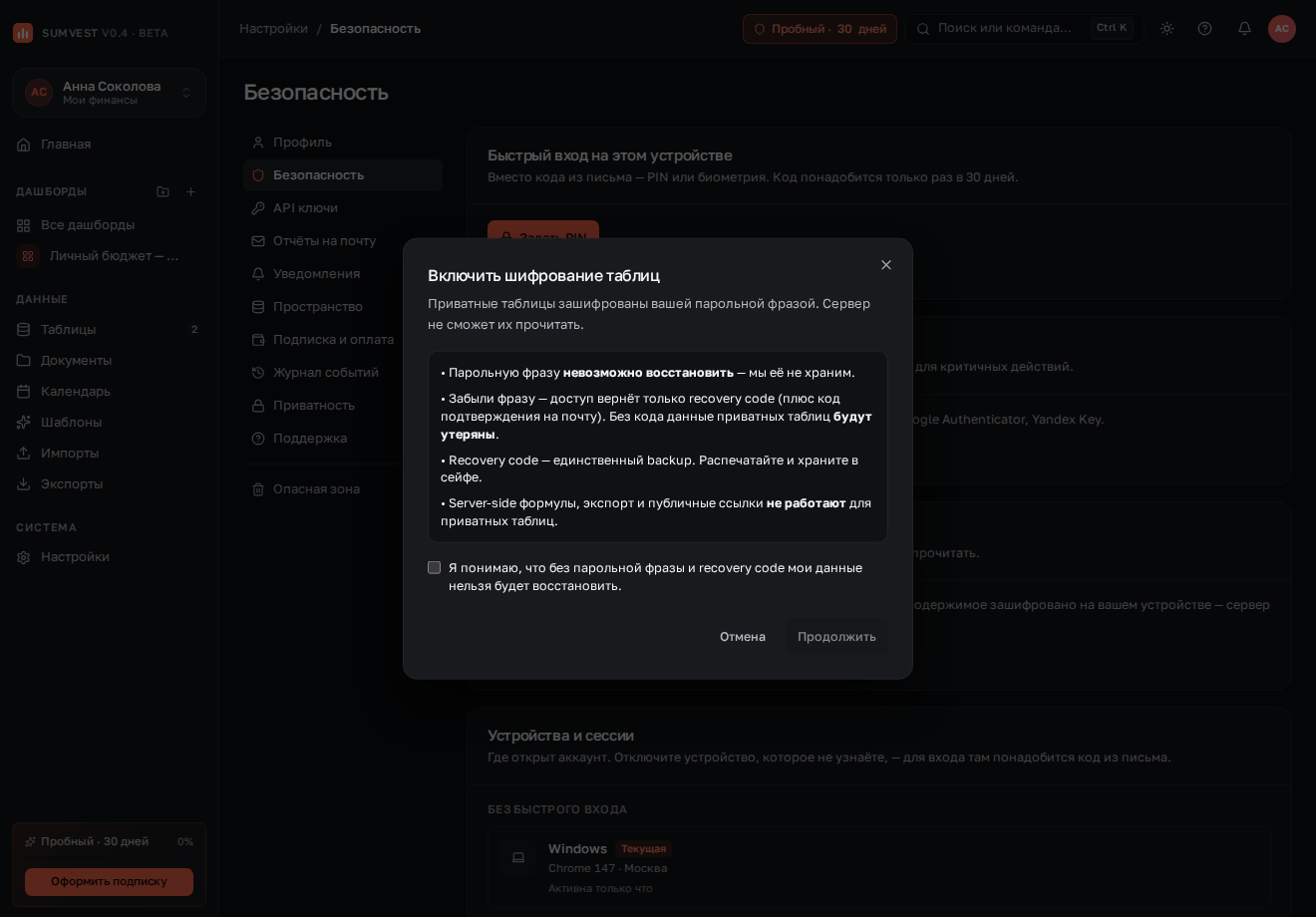Image resolution: width=1316 pixels, height=917 pixels.
Task: Toggle the light/dark theme icon
Action: (1166, 28)
